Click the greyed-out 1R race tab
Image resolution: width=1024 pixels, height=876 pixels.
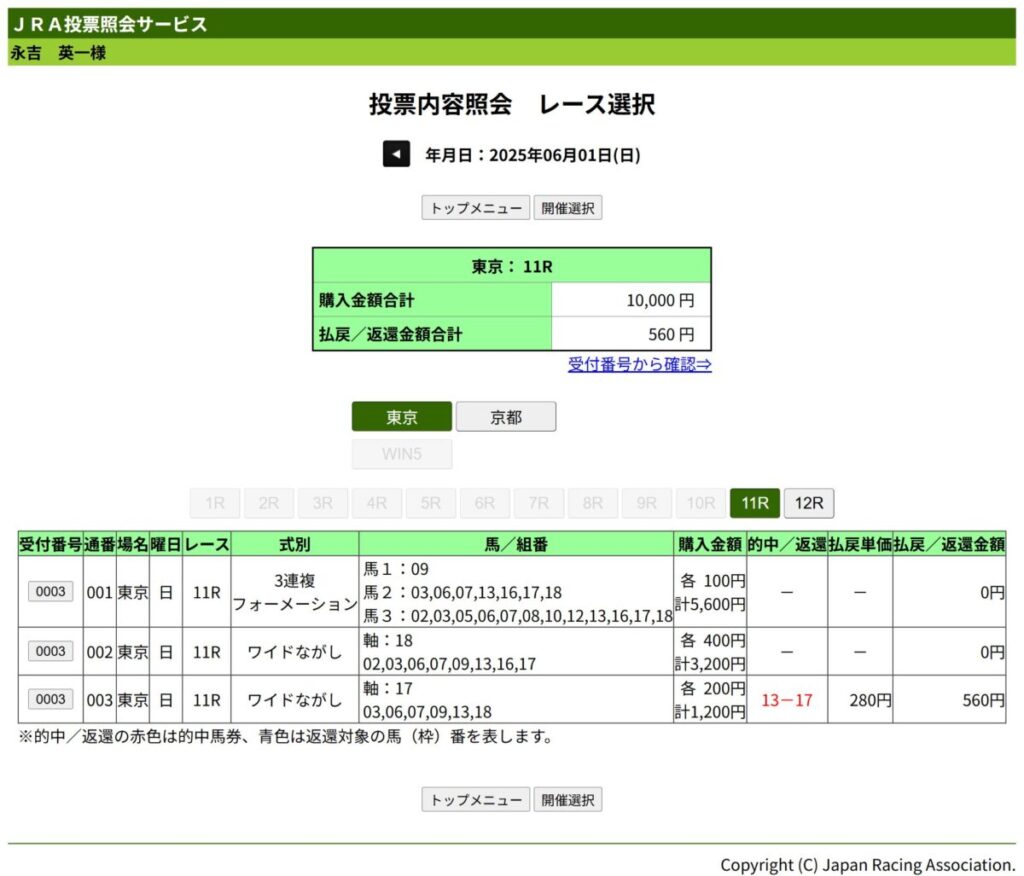(215, 503)
